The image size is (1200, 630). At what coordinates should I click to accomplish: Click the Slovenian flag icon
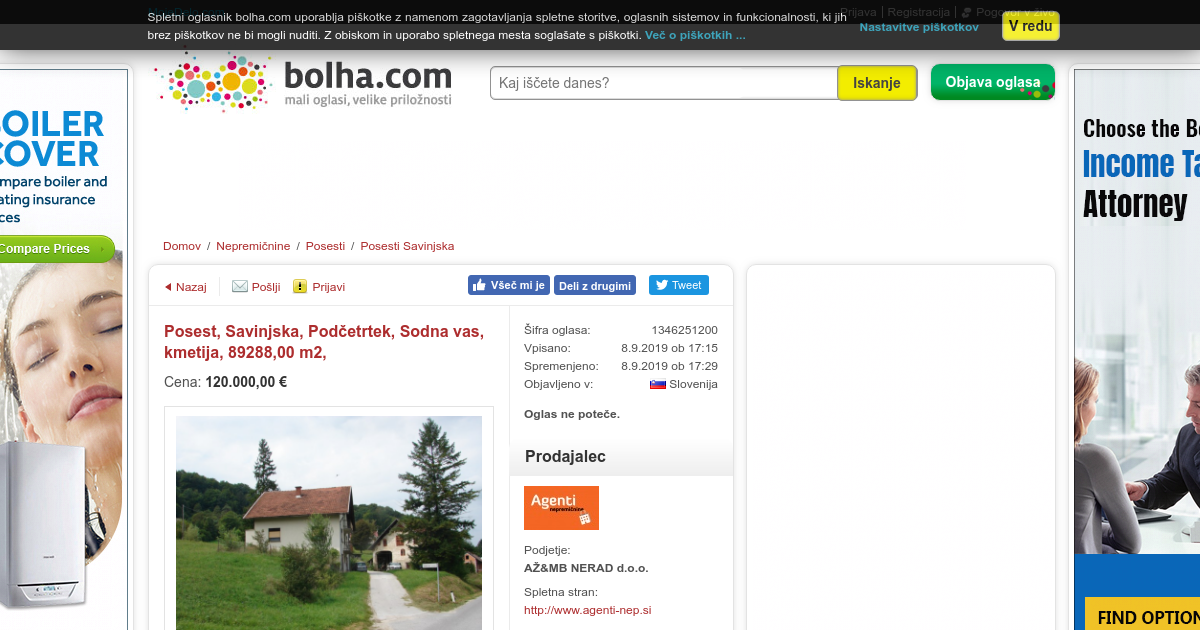click(658, 384)
